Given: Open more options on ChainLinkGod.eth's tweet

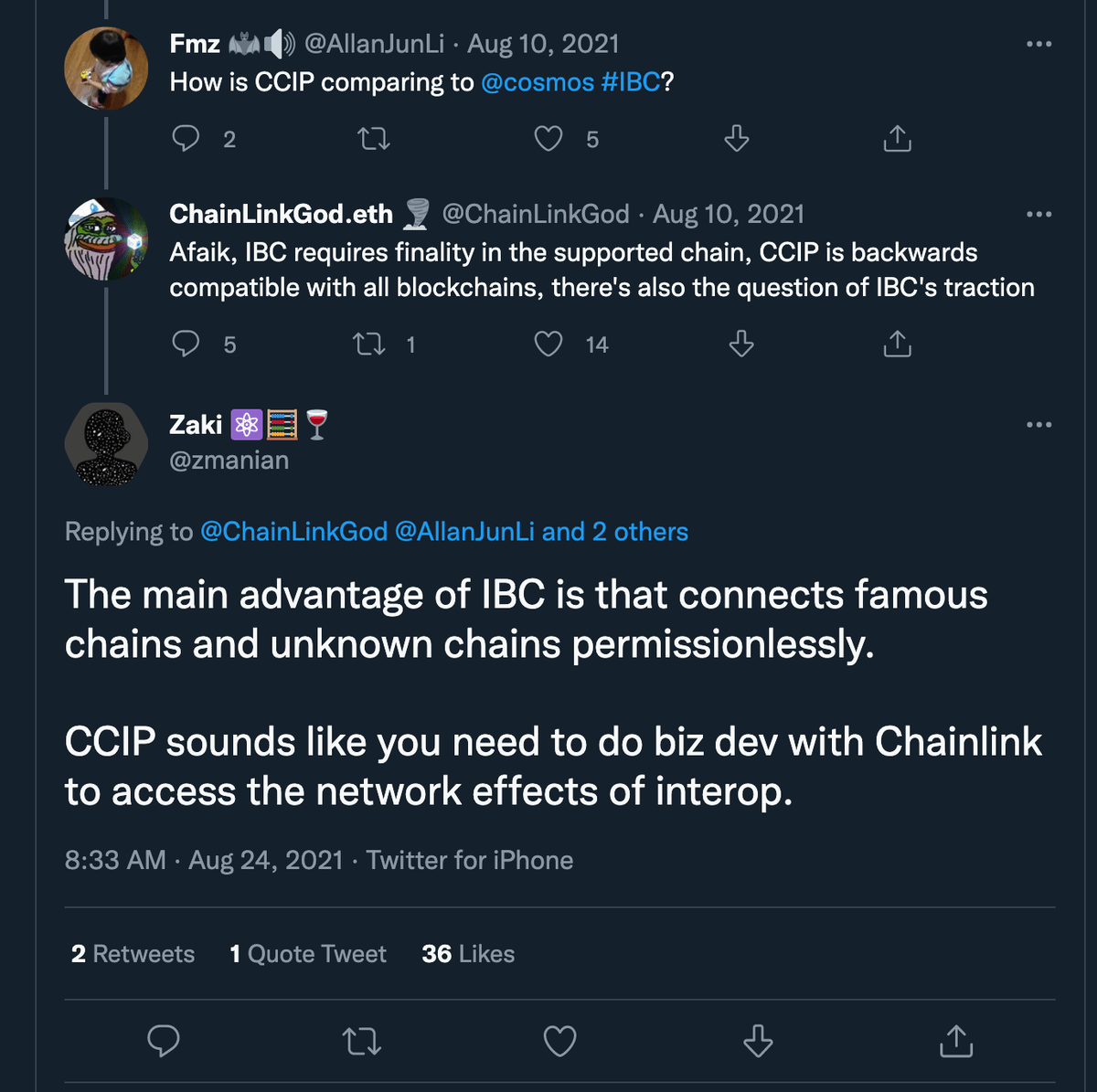Looking at the screenshot, I should click(1038, 215).
